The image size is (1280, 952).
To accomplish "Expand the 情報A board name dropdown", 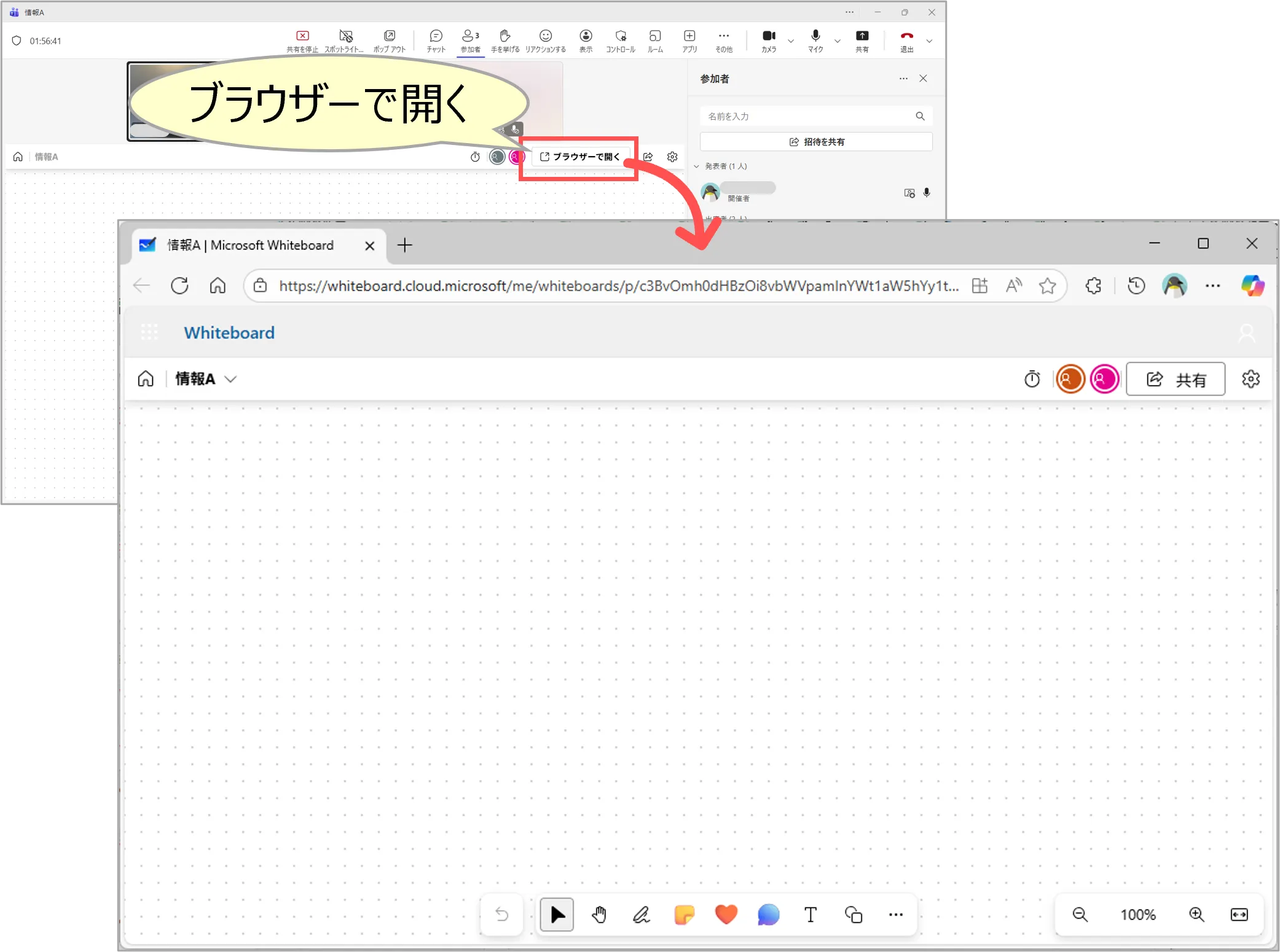I will (x=230, y=380).
